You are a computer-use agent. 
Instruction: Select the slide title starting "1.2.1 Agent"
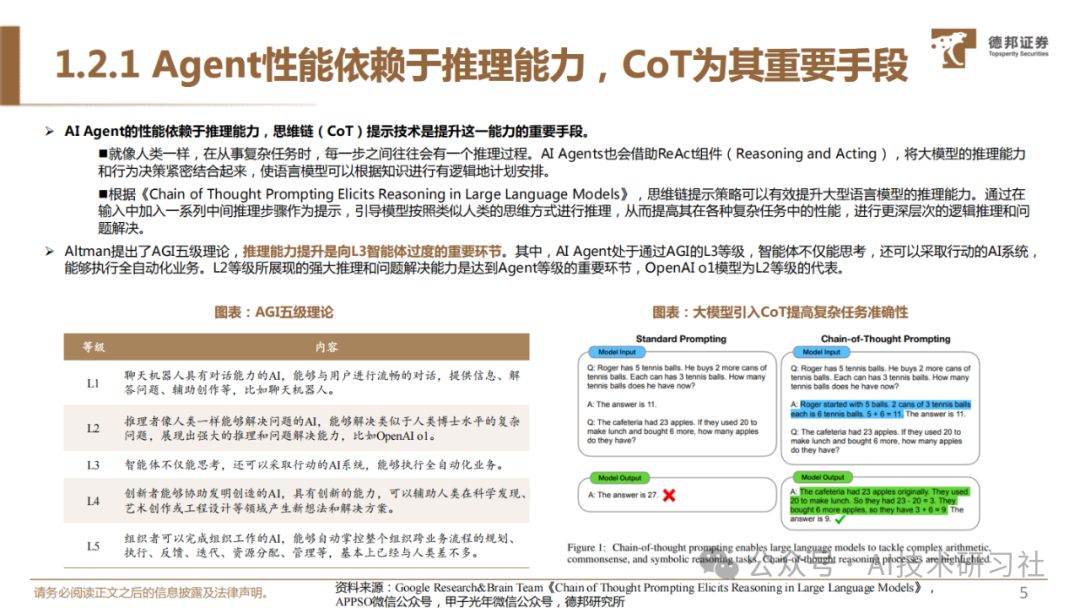tap(481, 65)
